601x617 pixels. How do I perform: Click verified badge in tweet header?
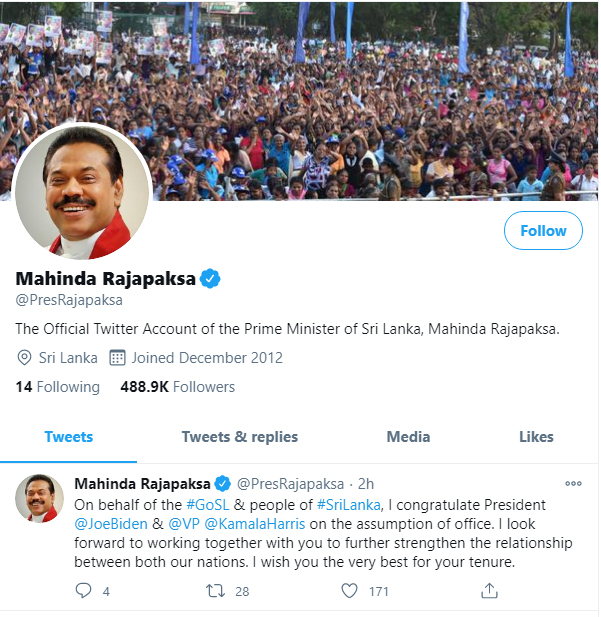(223, 484)
